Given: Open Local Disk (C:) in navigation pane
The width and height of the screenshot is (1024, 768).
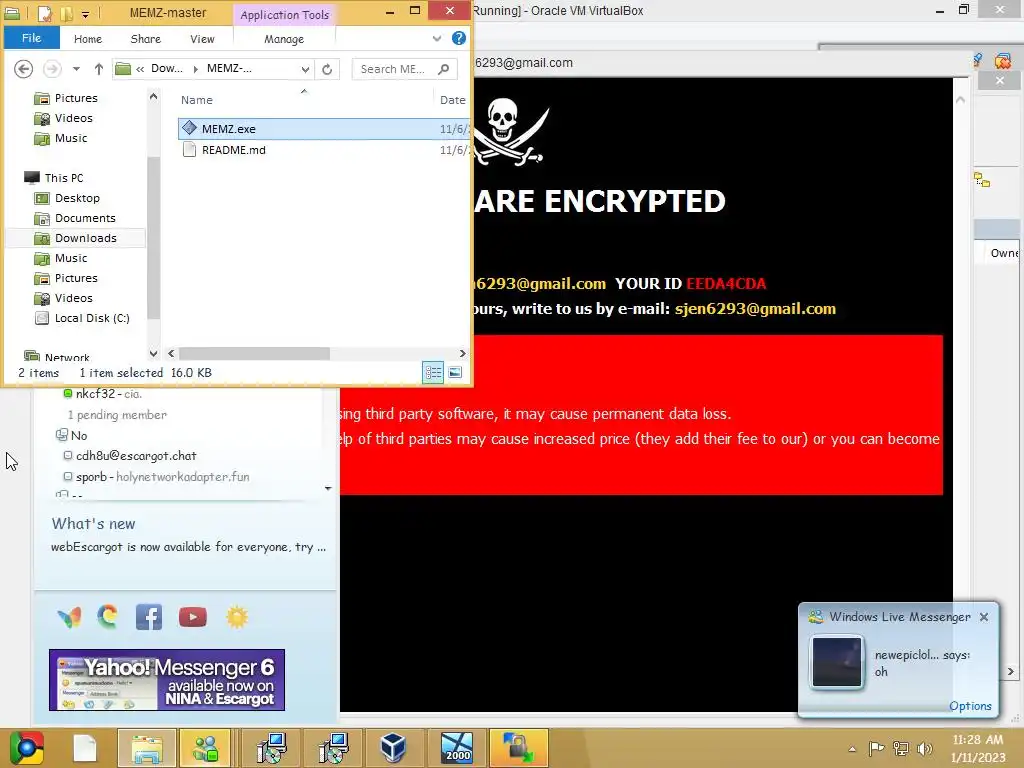Looking at the screenshot, I should click(92, 318).
